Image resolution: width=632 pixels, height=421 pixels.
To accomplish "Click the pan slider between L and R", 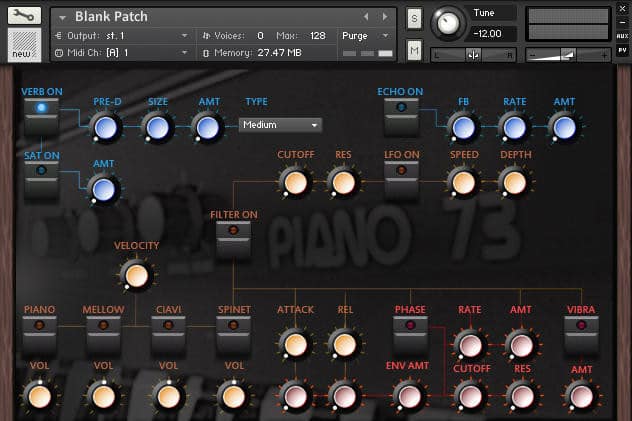I will click(x=473, y=55).
